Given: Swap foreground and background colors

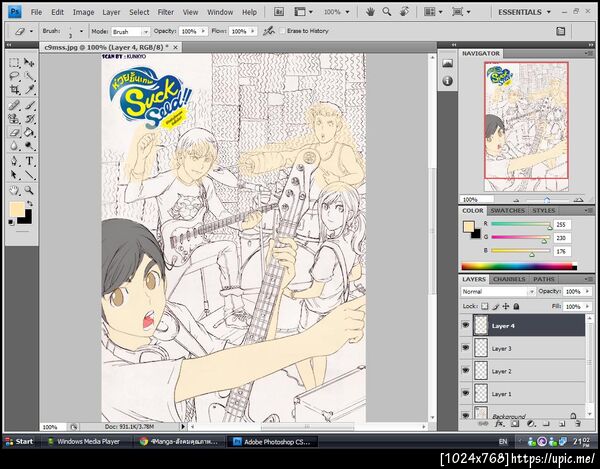Looking at the screenshot, I should click(30, 204).
